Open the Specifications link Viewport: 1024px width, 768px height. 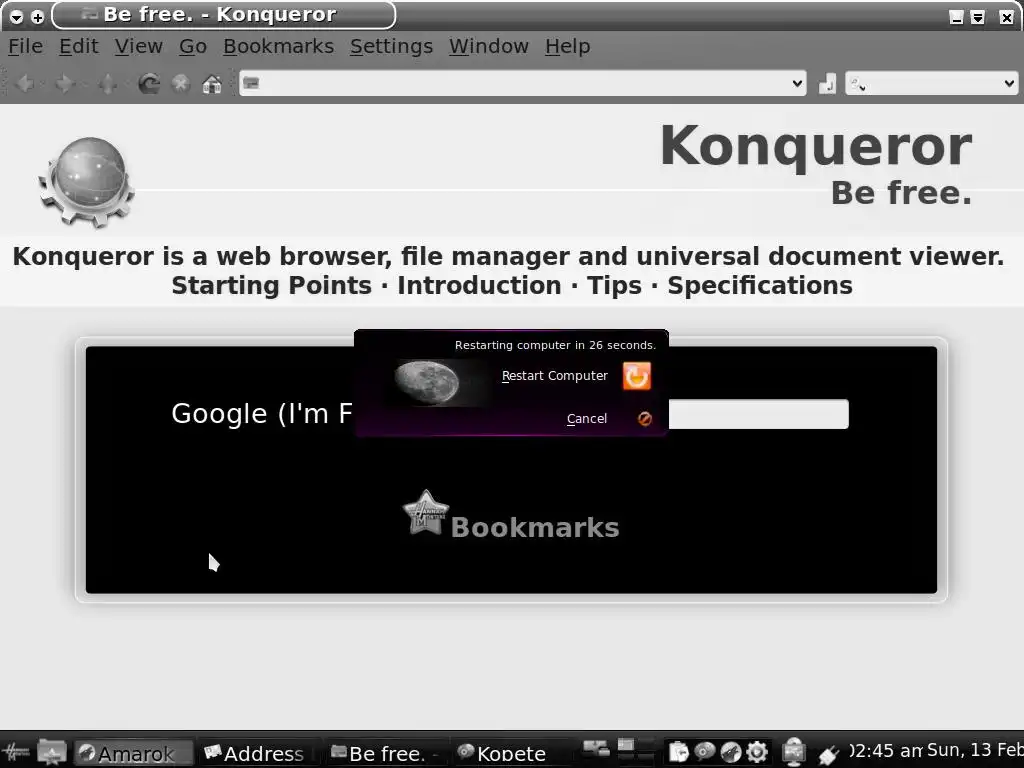[x=760, y=286]
